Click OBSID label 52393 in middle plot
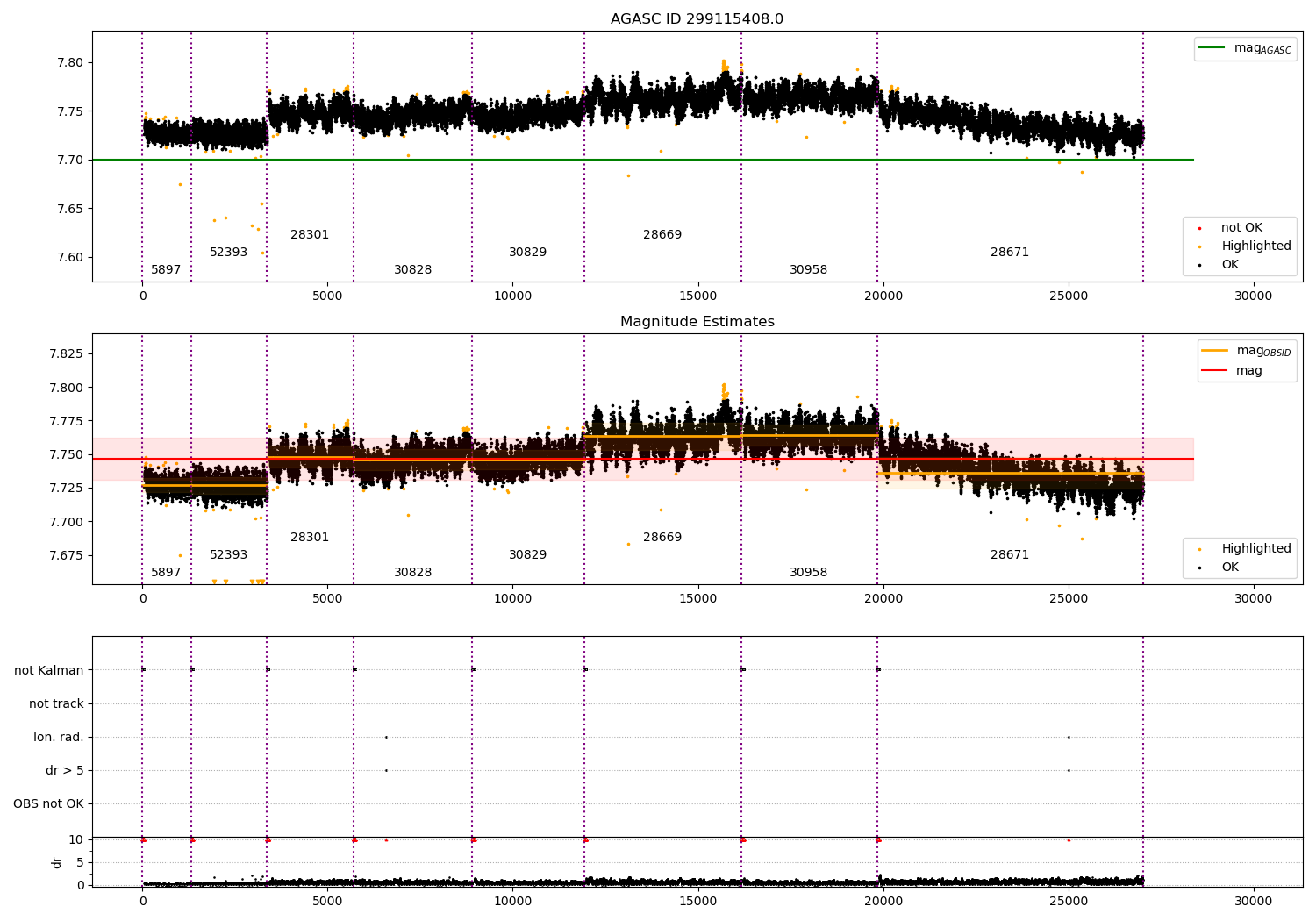1316x921 pixels. coord(228,555)
